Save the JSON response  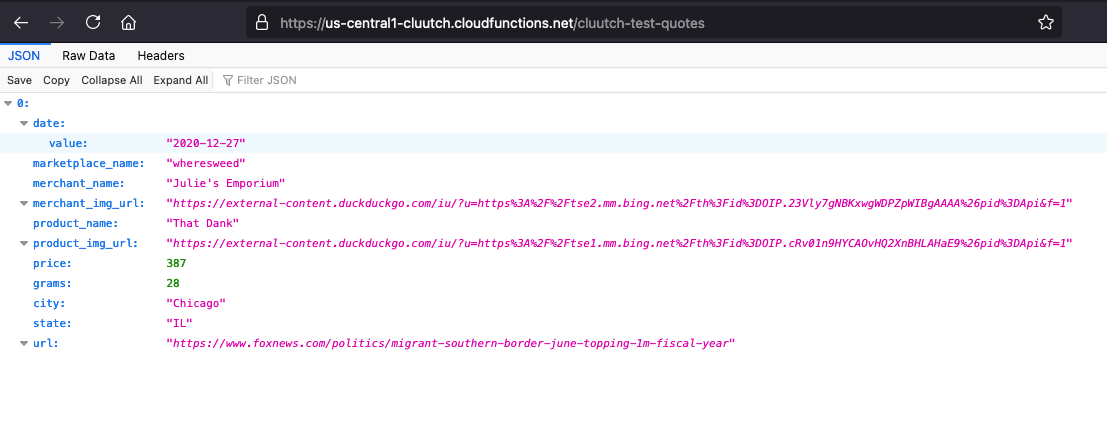19,81
